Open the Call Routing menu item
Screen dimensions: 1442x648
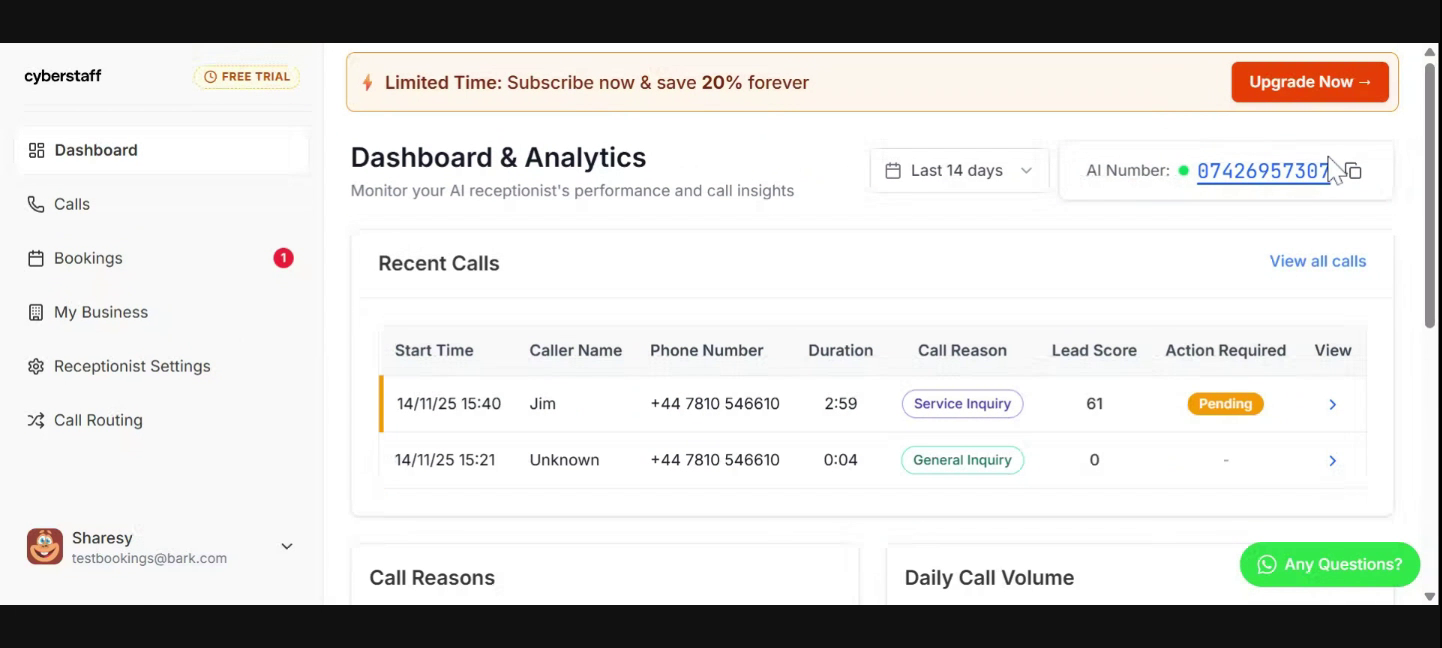click(x=98, y=421)
